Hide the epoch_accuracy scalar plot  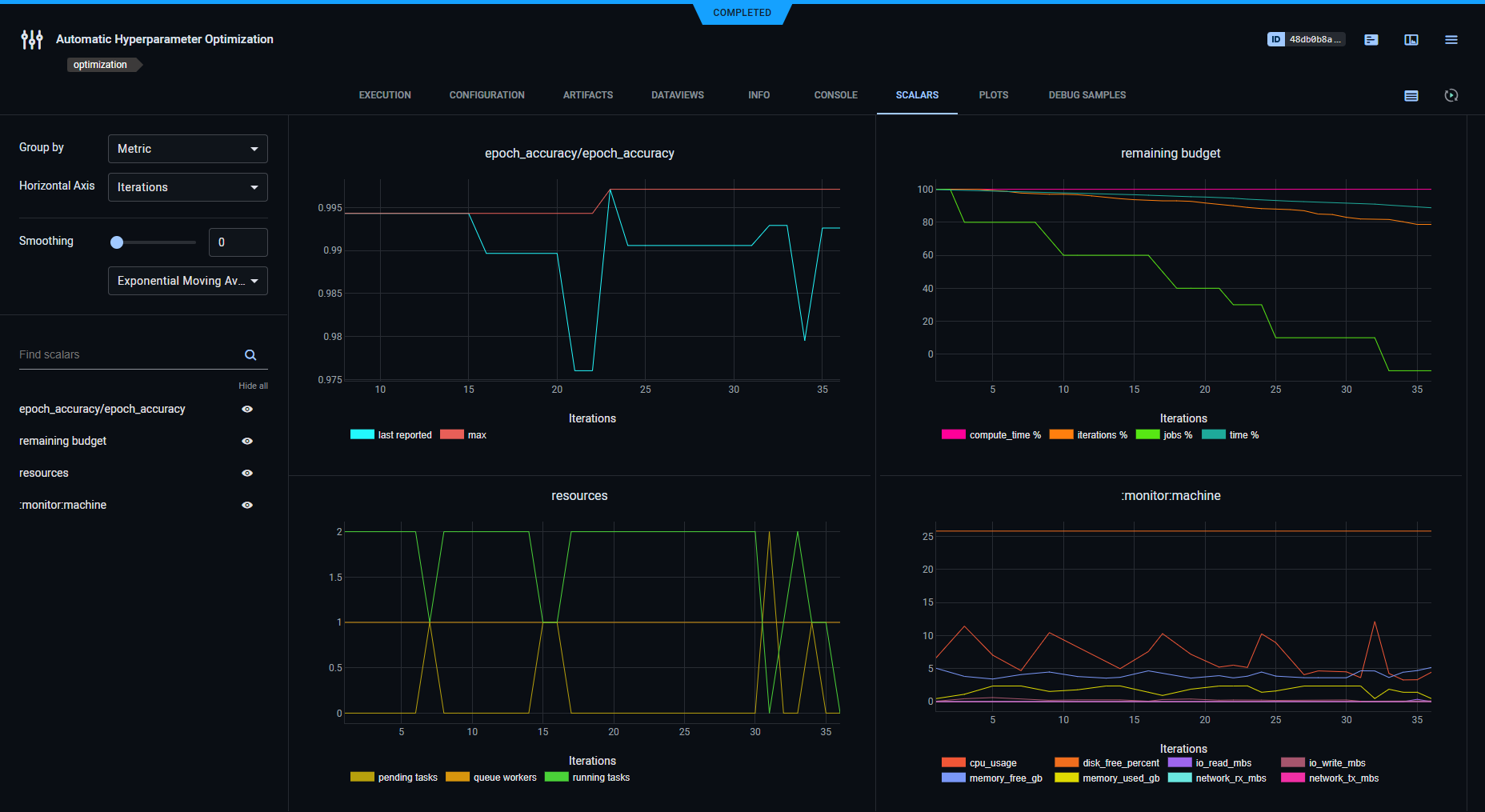pyautogui.click(x=246, y=409)
